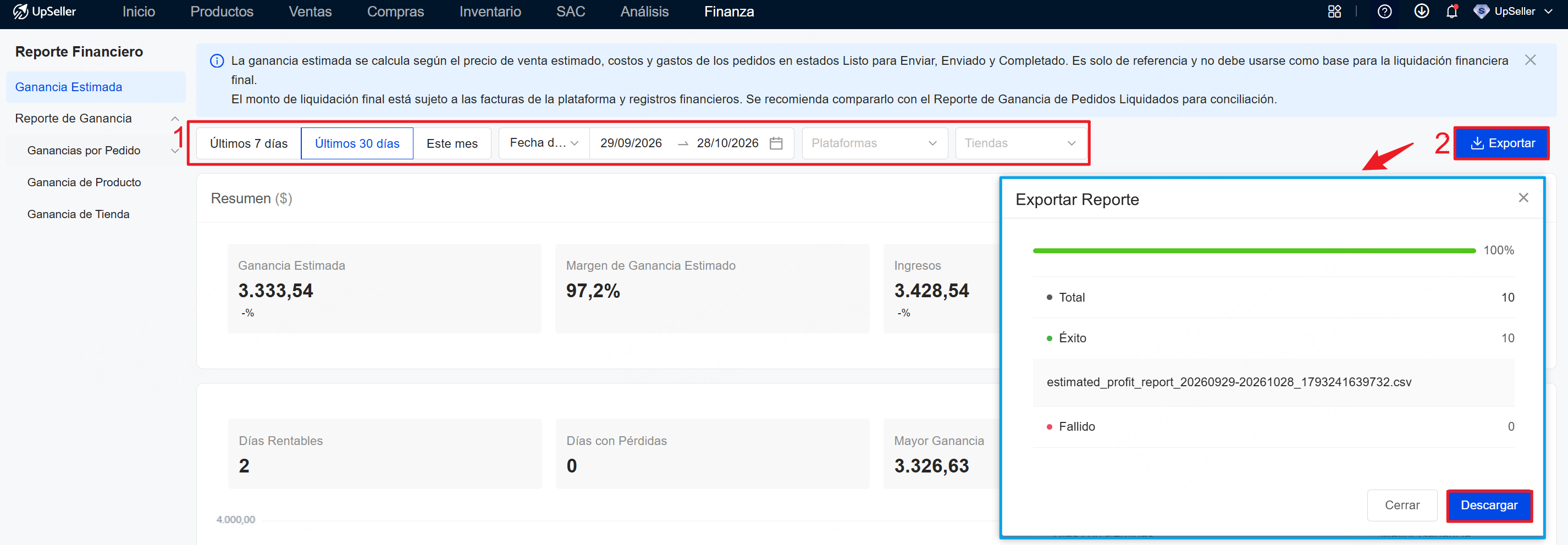Screen dimensions: 1568x545
Task: Click the Margen de Ganancia Estimado 97,2%
Action: tap(593, 291)
